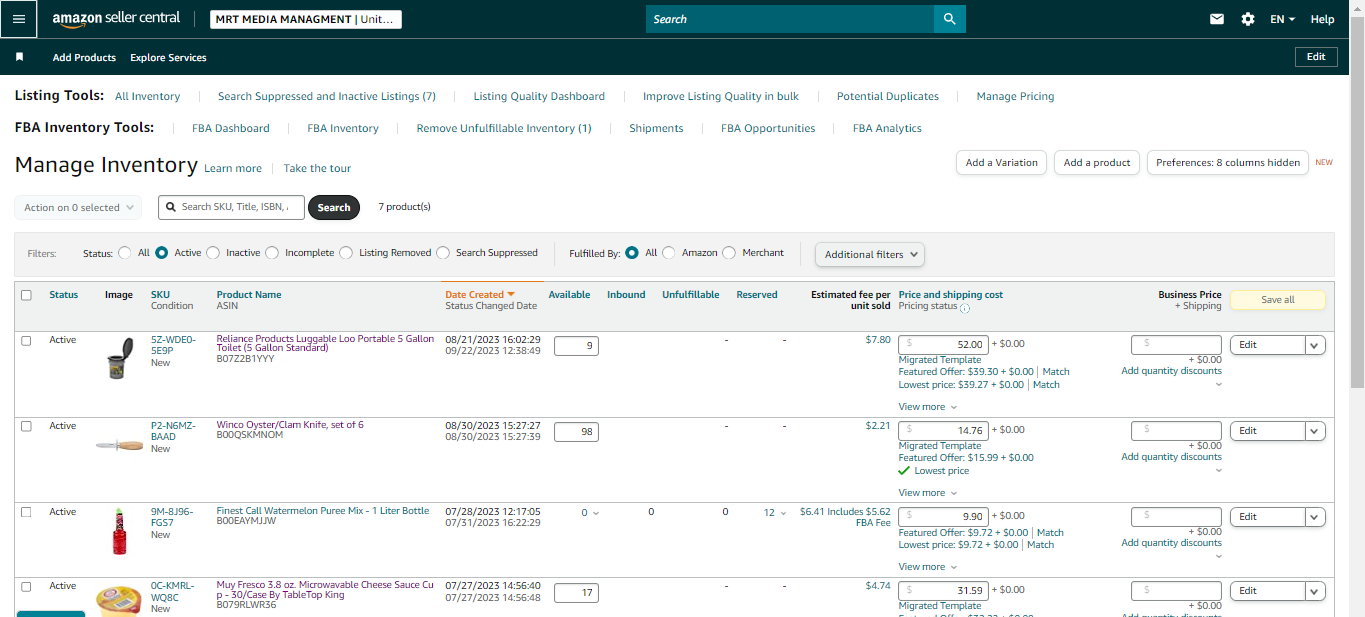1365x617 pixels.
Task: Open Preferences: 8 columns hidden
Action: pyautogui.click(x=1228, y=162)
